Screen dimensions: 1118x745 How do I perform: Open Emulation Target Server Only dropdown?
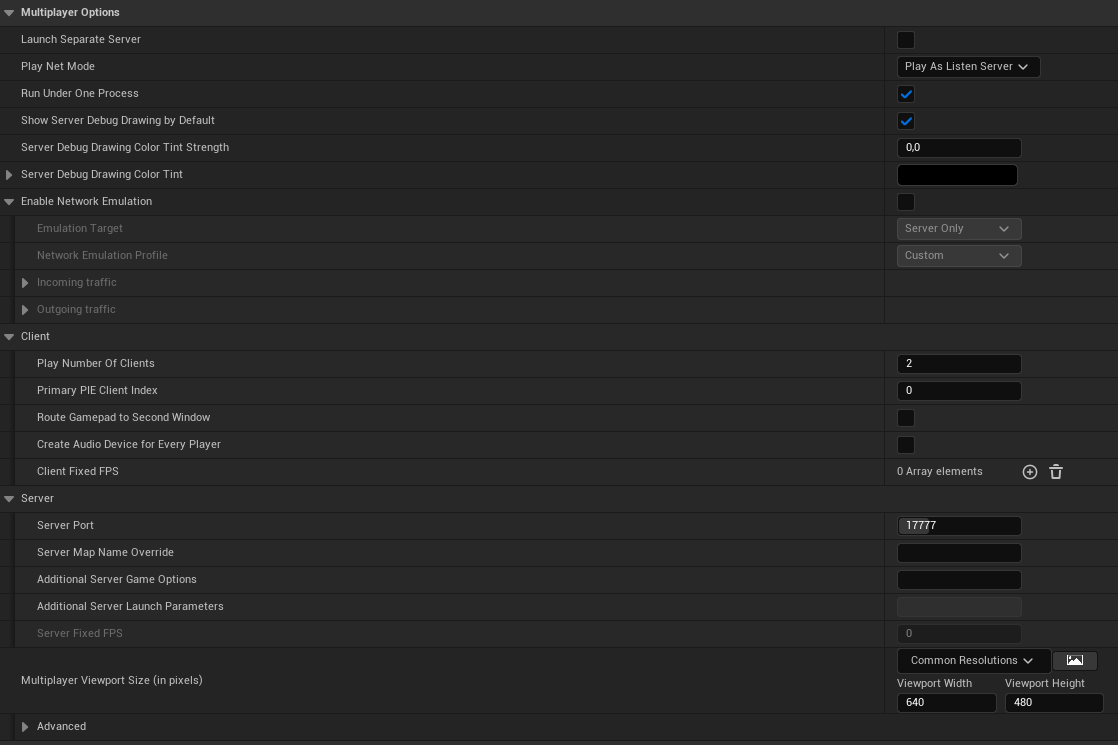(x=958, y=229)
